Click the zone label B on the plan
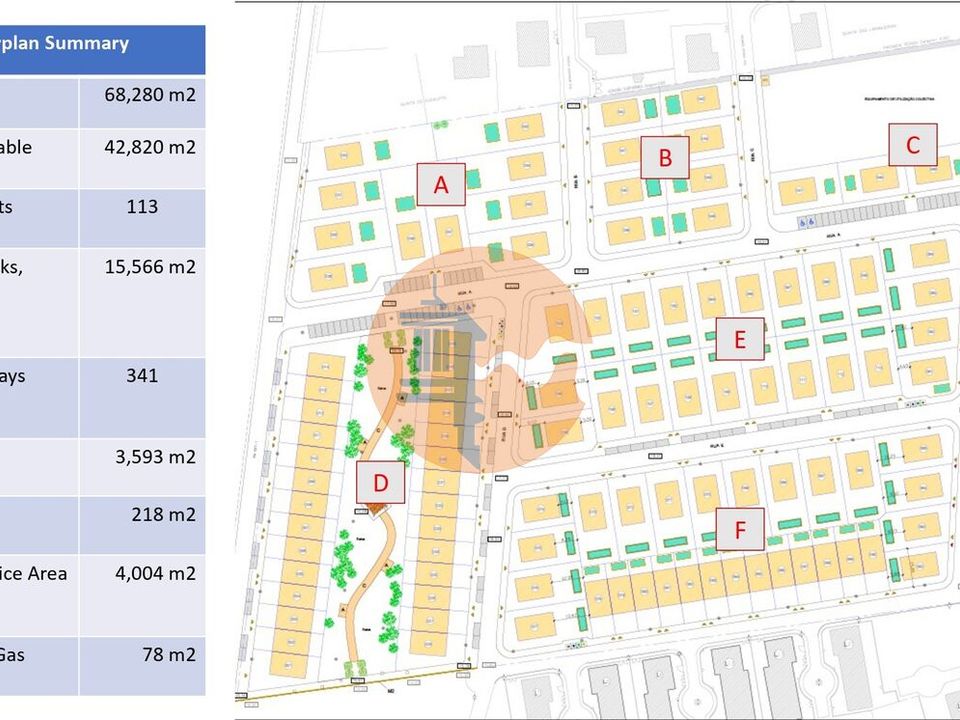Image resolution: width=960 pixels, height=720 pixels. pos(665,157)
